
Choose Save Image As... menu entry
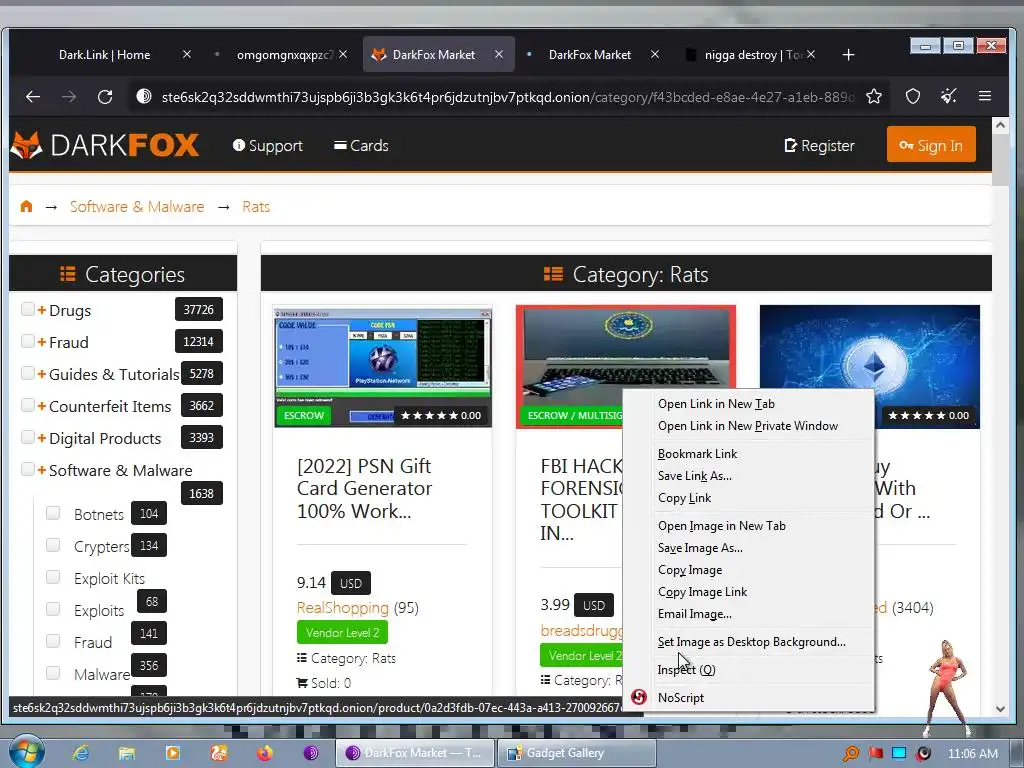coord(748,548)
